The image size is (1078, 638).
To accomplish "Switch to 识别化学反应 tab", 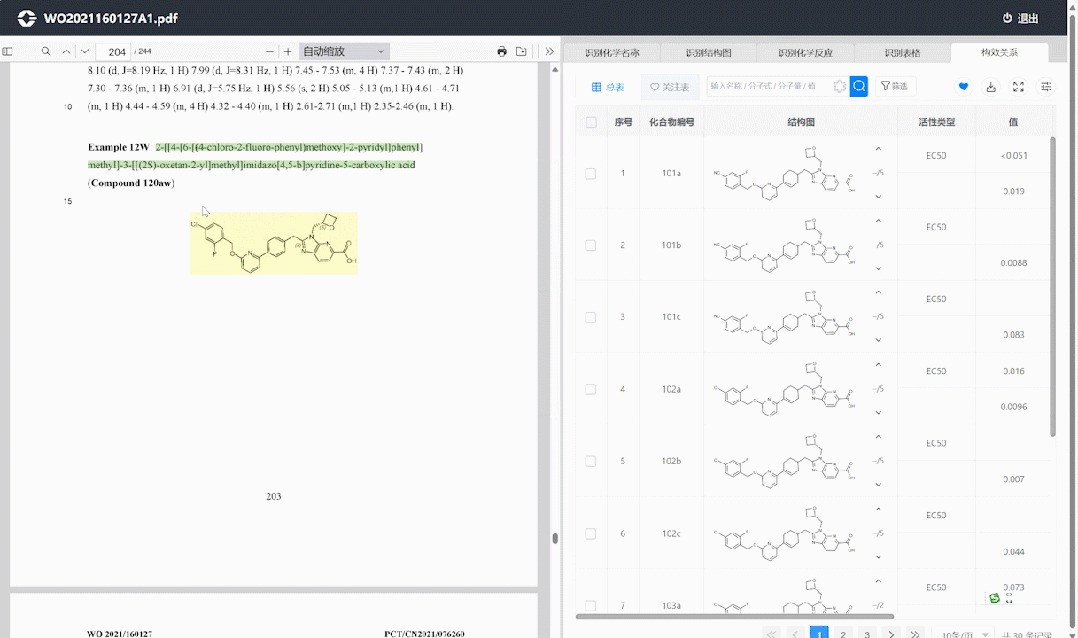I will (805, 53).
